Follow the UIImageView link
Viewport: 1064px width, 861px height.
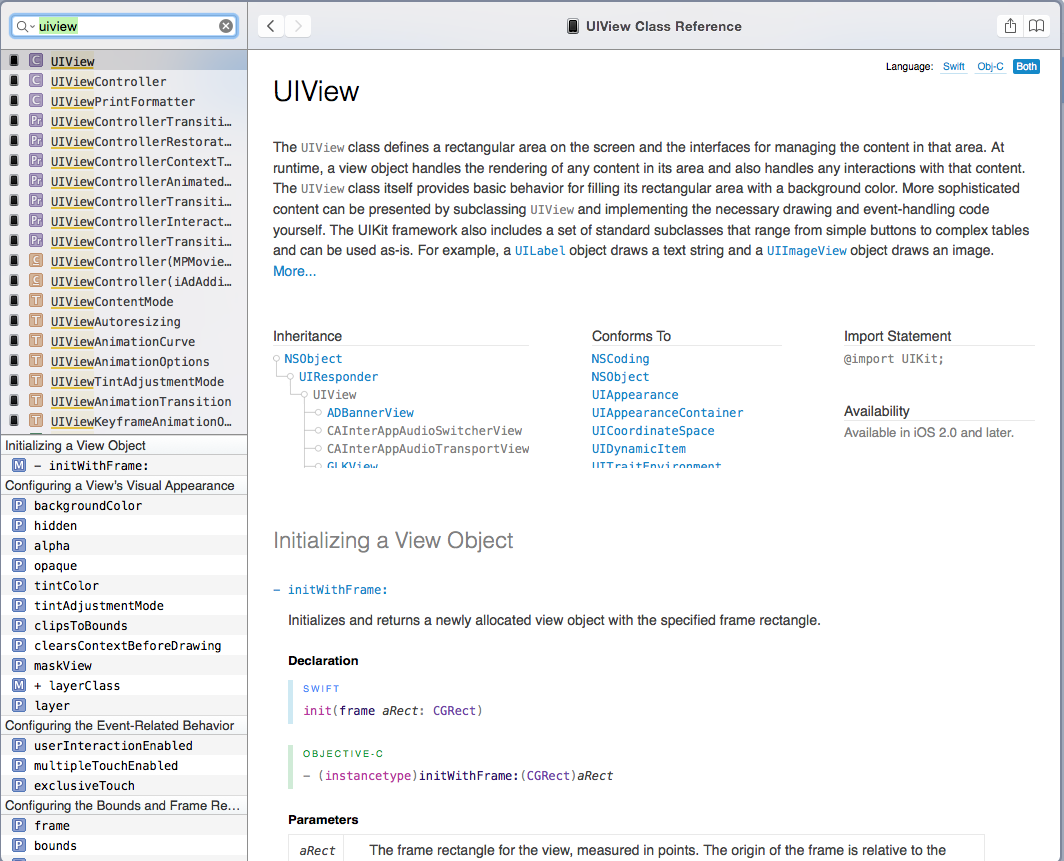(x=806, y=250)
